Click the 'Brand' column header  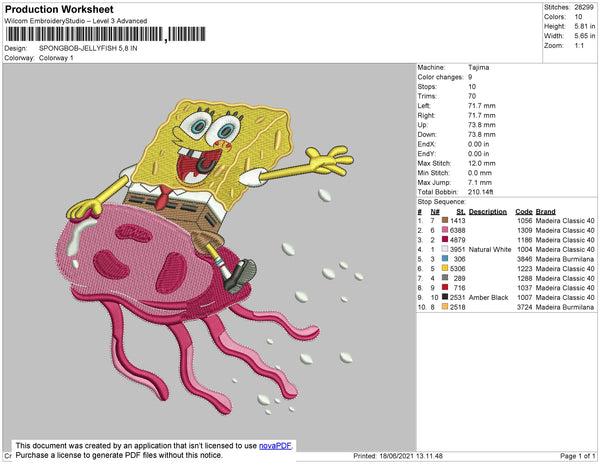pos(546,212)
